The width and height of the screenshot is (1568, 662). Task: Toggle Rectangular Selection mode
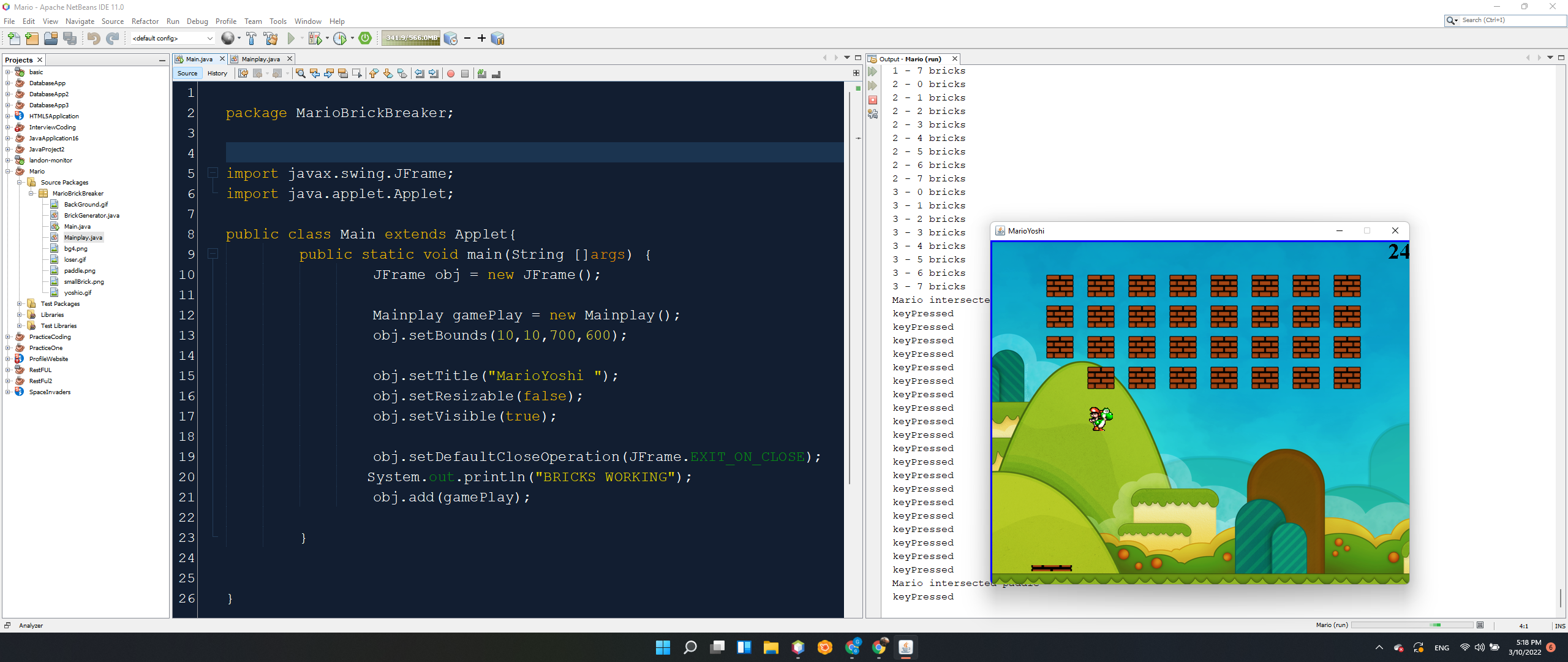click(x=357, y=74)
